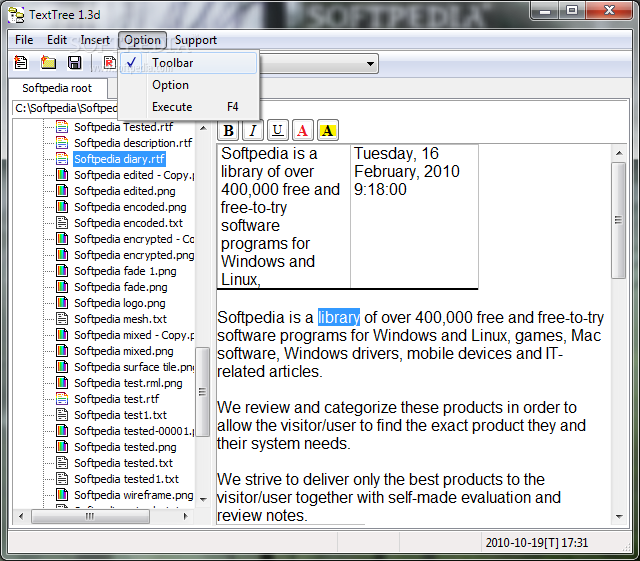Click icon of Softpedia fade.png

[x=62, y=287]
